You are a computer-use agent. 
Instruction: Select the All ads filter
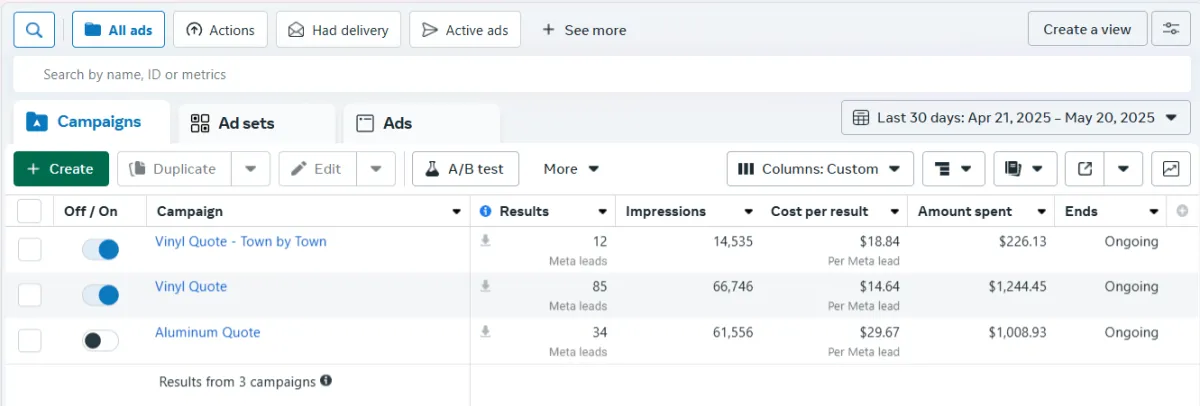coord(118,30)
